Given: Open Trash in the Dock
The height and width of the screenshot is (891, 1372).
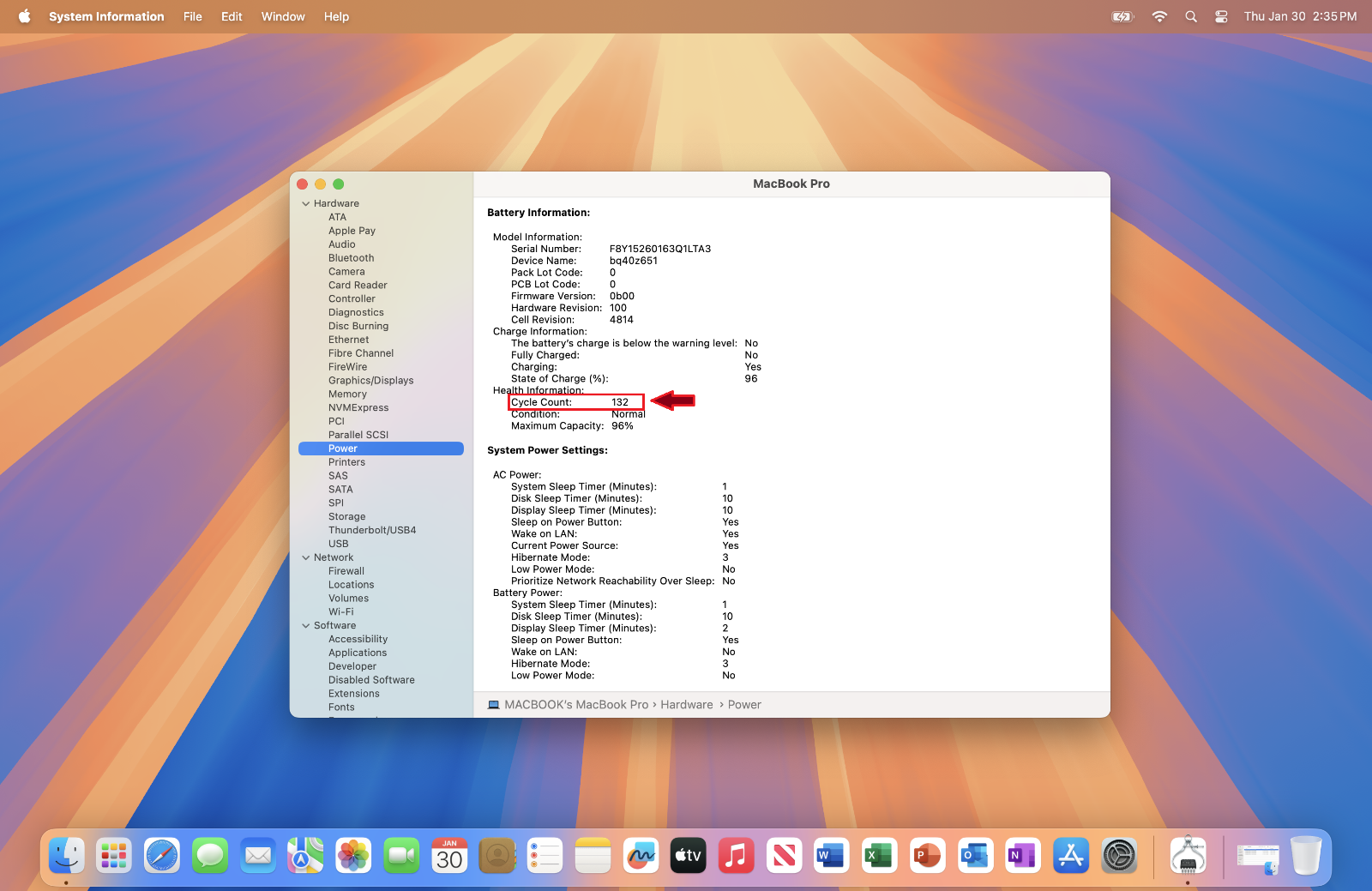Looking at the screenshot, I should pos(1306,856).
